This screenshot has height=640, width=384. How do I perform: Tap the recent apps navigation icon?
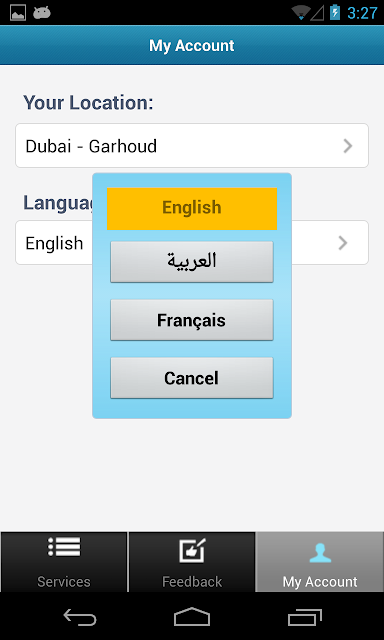click(x=304, y=617)
